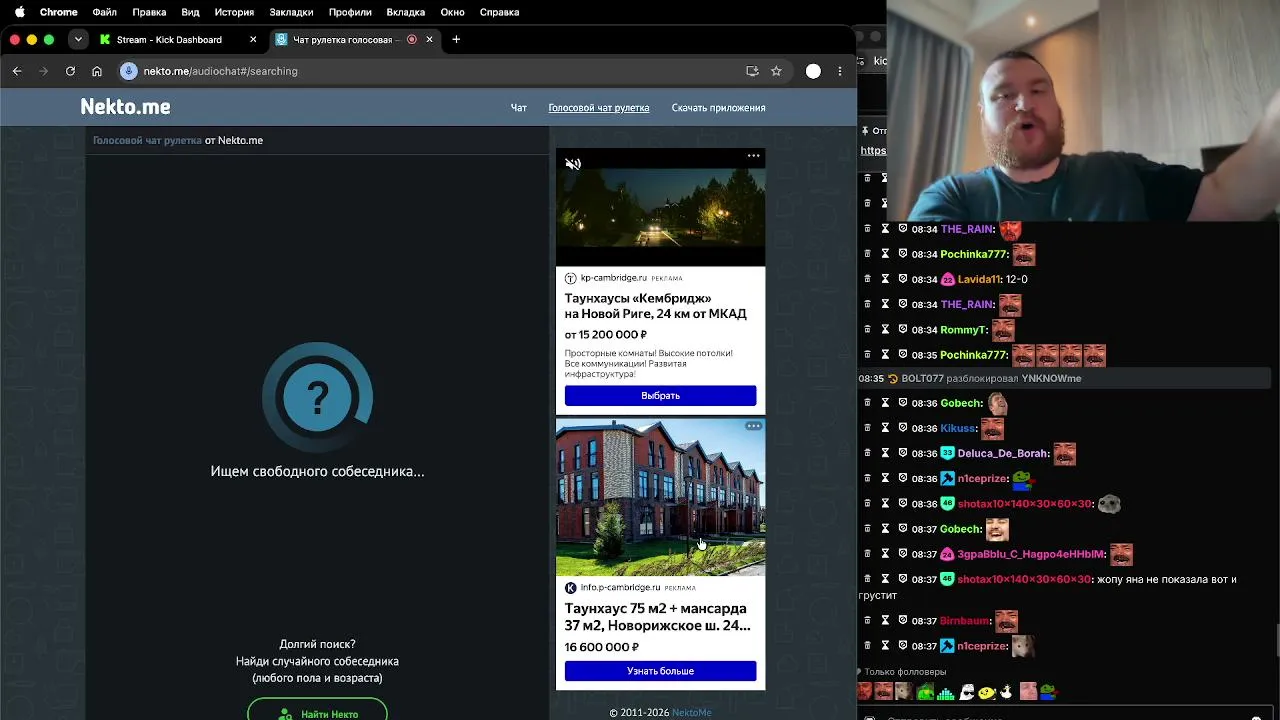This screenshot has width=1280, height=720.
Task: Click the chat panel scrollbar thumb
Action: point(1276,640)
